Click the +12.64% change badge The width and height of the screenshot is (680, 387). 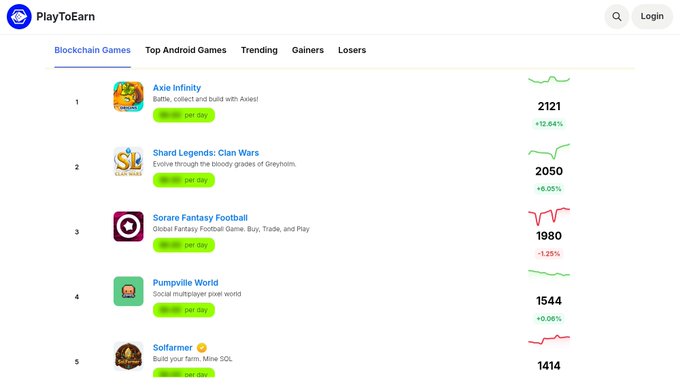[549, 124]
